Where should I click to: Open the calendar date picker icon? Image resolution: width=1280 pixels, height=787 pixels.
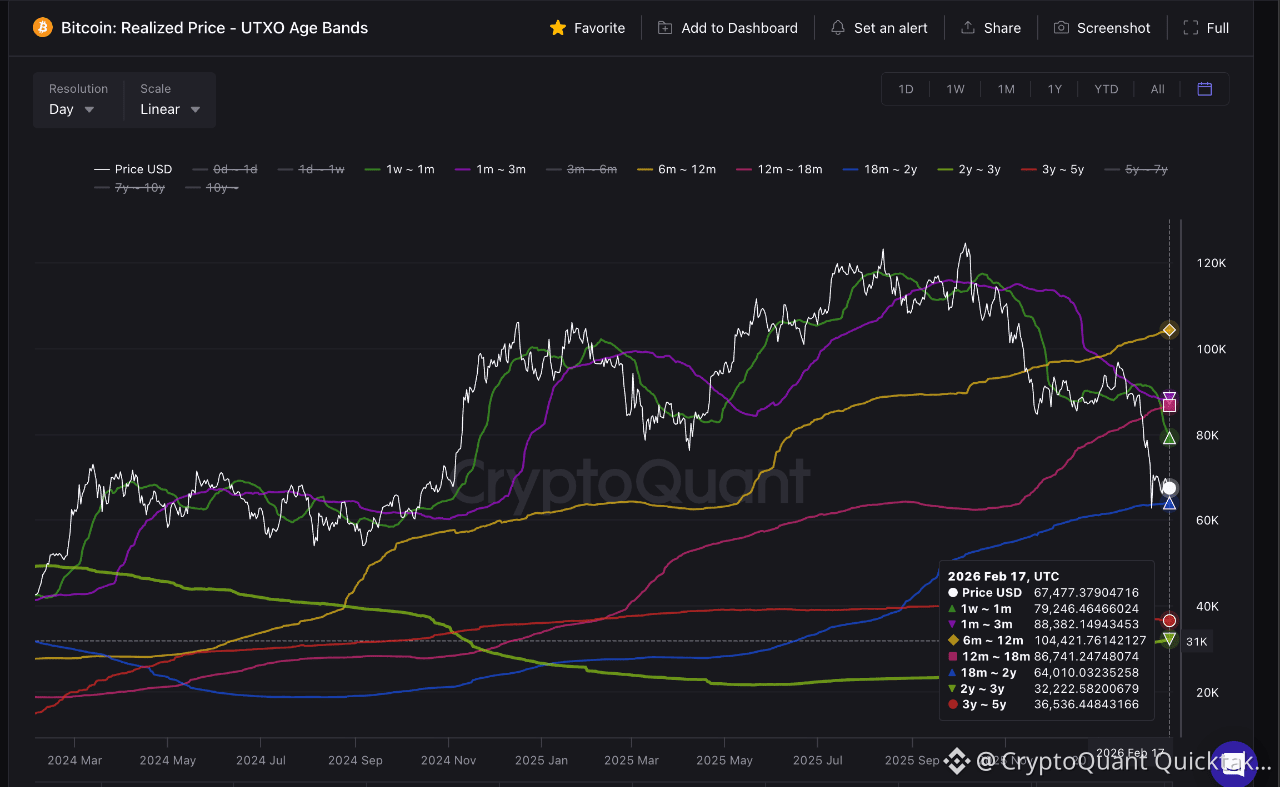coord(1205,89)
